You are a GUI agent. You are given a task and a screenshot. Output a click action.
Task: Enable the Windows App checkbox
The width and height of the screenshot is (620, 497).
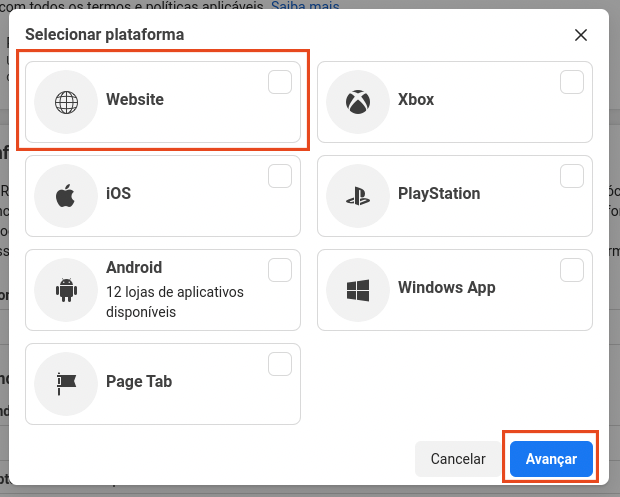[x=572, y=270]
